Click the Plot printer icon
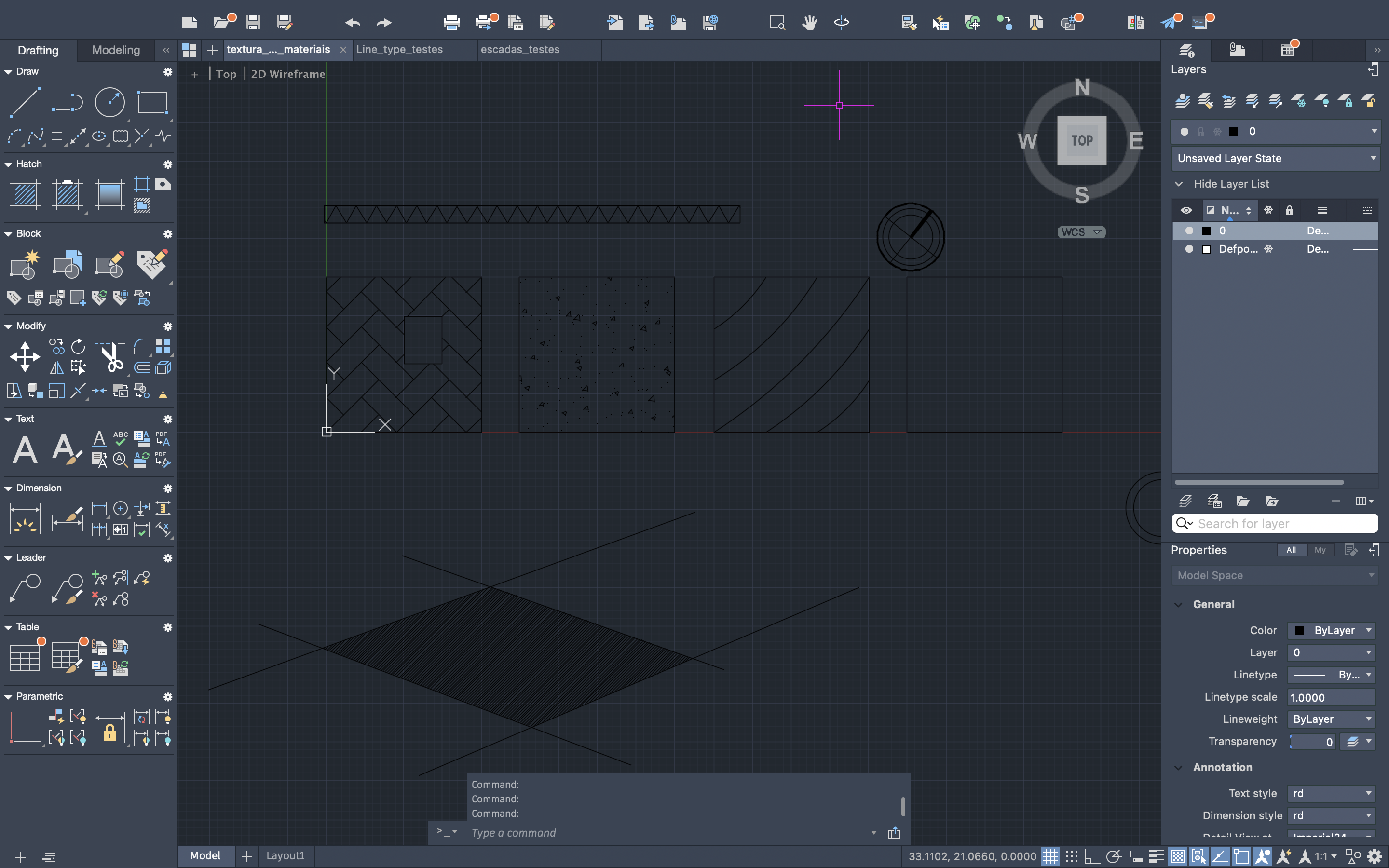The image size is (1389, 868). [x=451, y=22]
